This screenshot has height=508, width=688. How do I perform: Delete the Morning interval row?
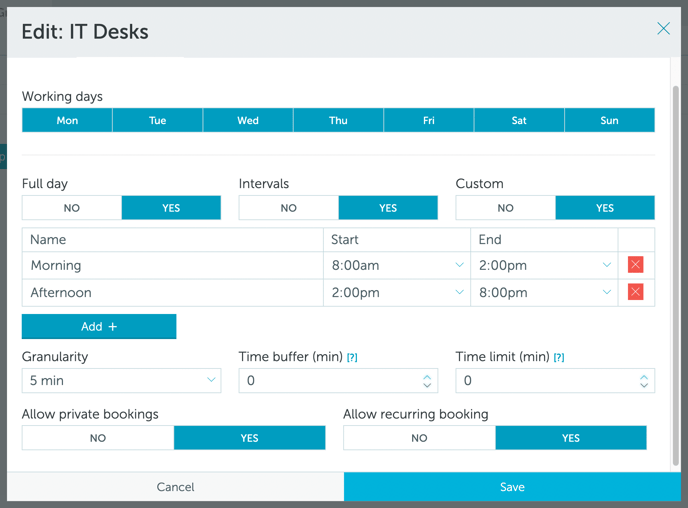(x=635, y=265)
